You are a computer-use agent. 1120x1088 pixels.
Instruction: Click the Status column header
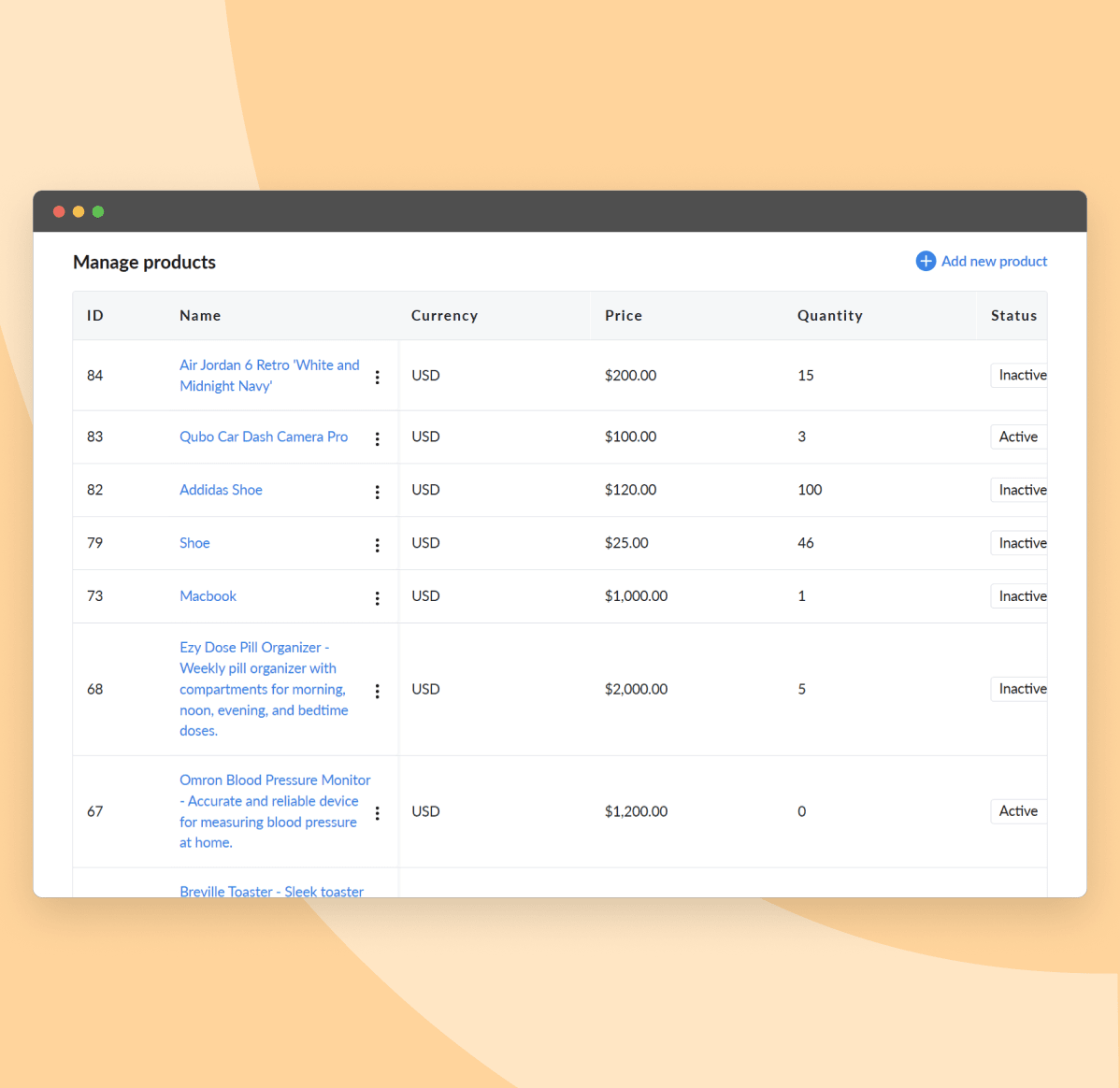pyautogui.click(x=1013, y=316)
